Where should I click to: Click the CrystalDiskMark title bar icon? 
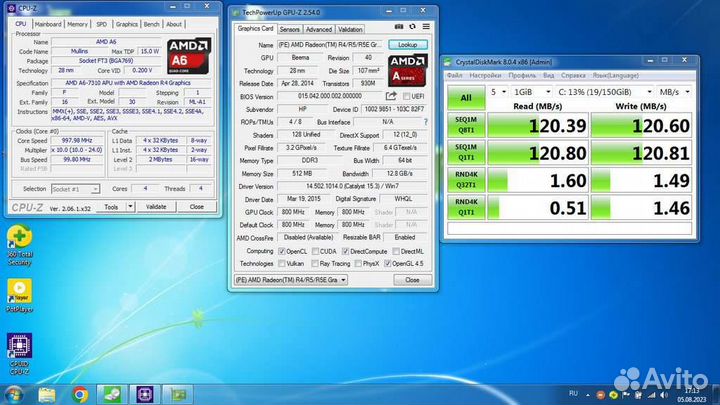448,62
